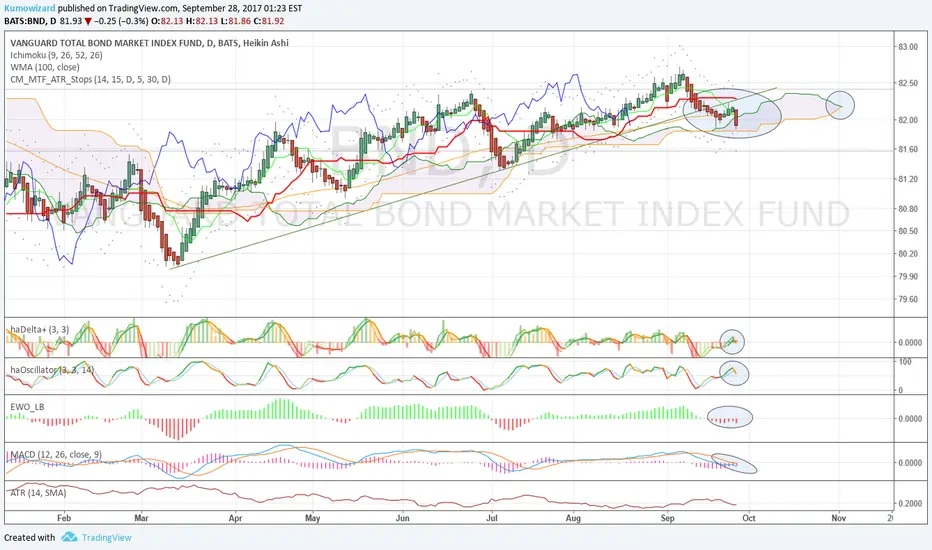Screen dimensions: 932x550
Task: Click the Vanguard Total Bond Market chart title
Action: pyautogui.click(x=149, y=43)
